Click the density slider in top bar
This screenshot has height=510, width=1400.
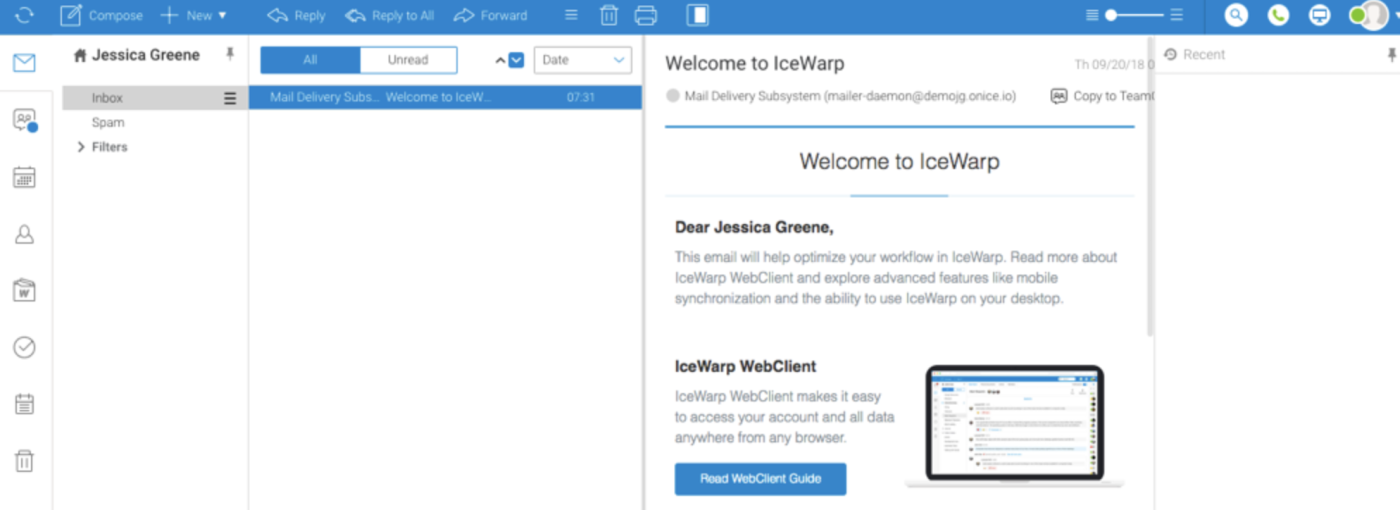point(1134,15)
